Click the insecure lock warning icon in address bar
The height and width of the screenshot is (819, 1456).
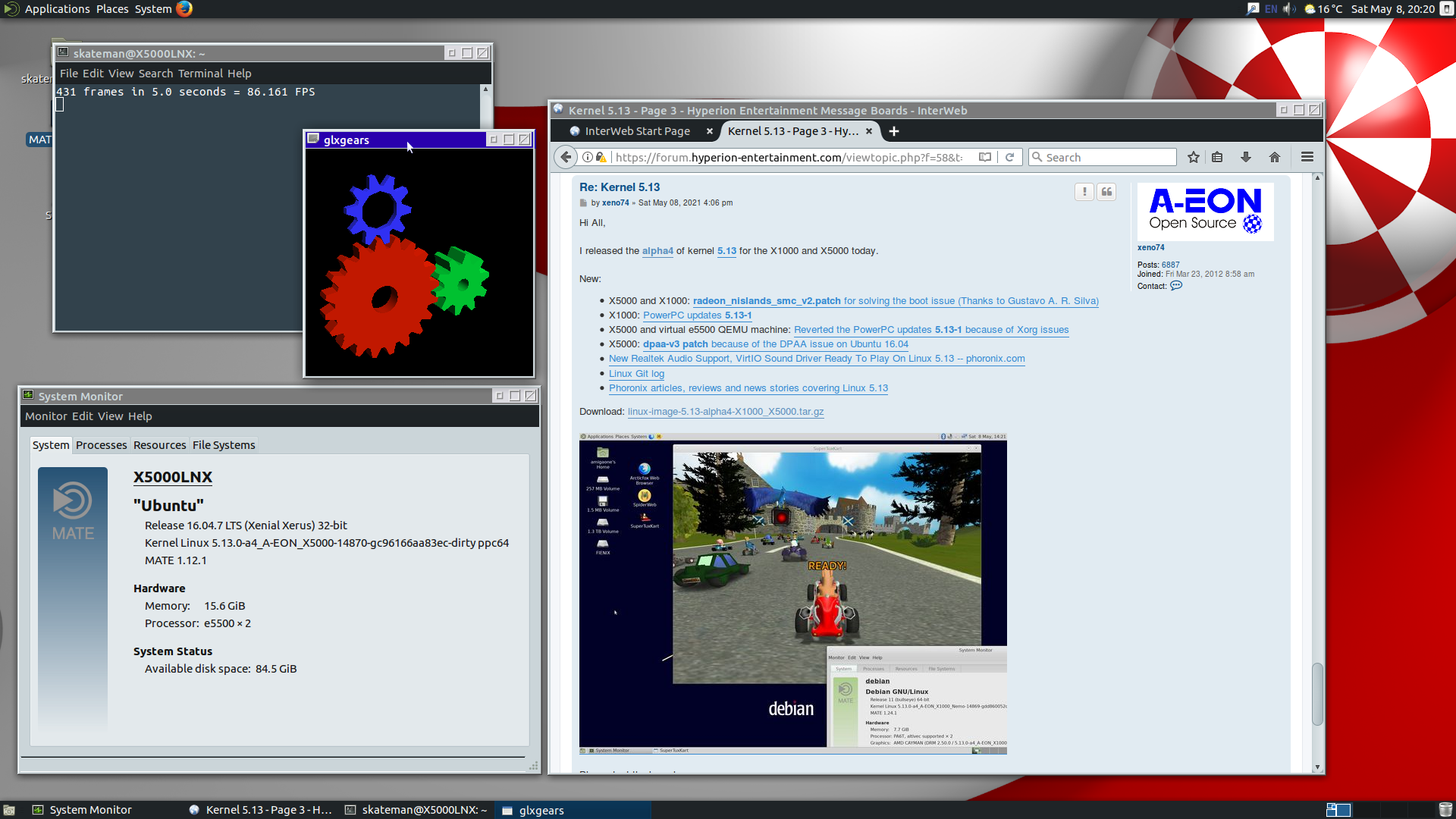coord(601,157)
